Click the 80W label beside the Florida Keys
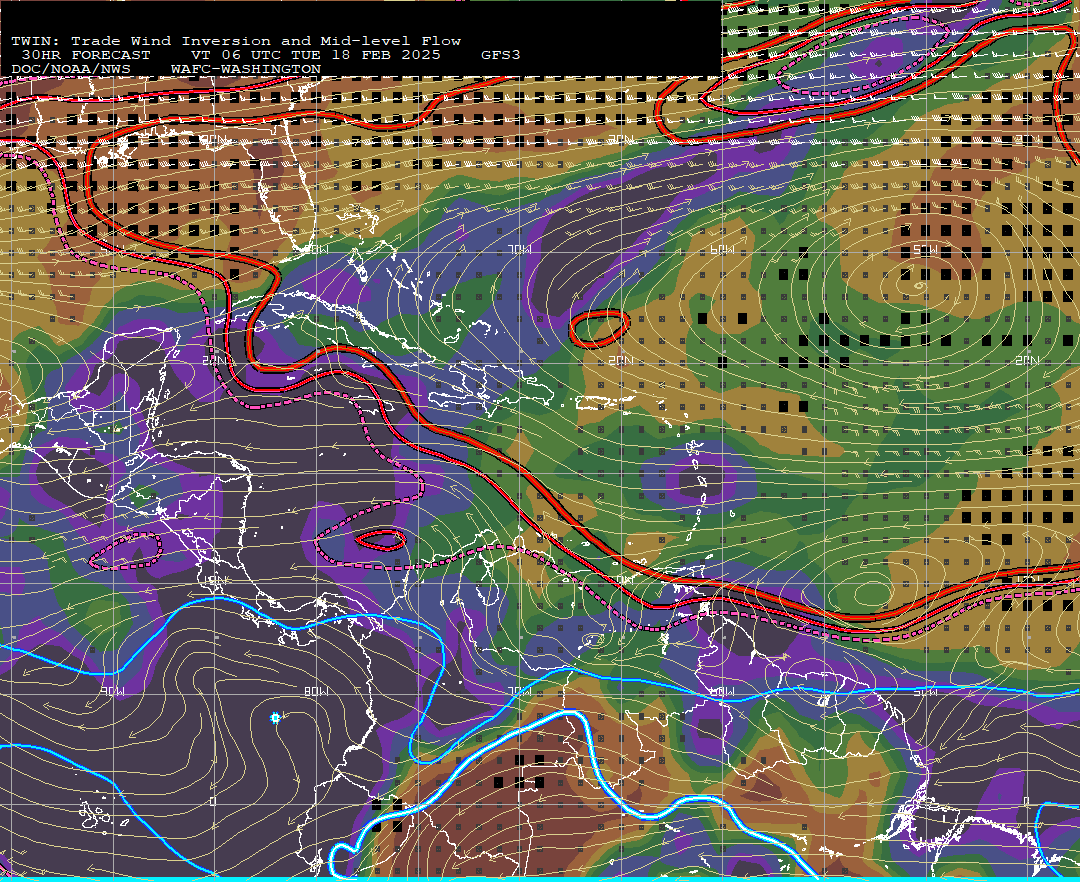 (317, 250)
